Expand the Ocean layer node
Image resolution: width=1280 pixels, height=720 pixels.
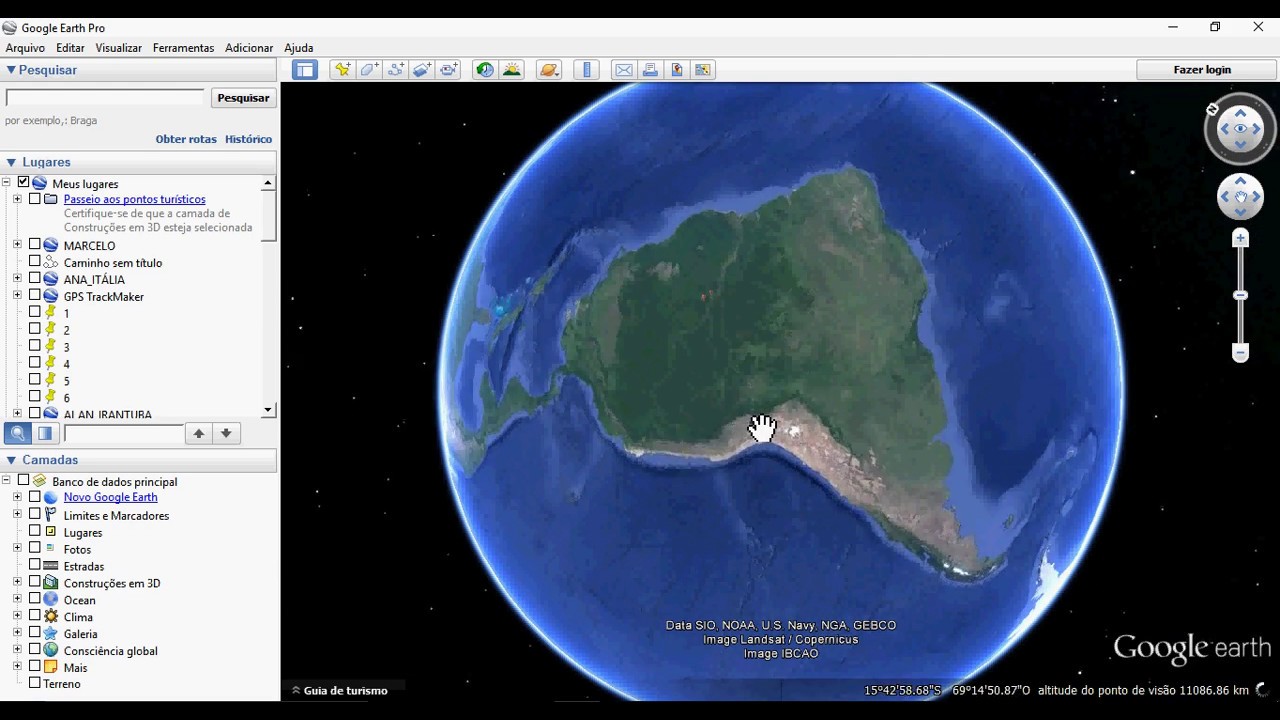point(17,598)
